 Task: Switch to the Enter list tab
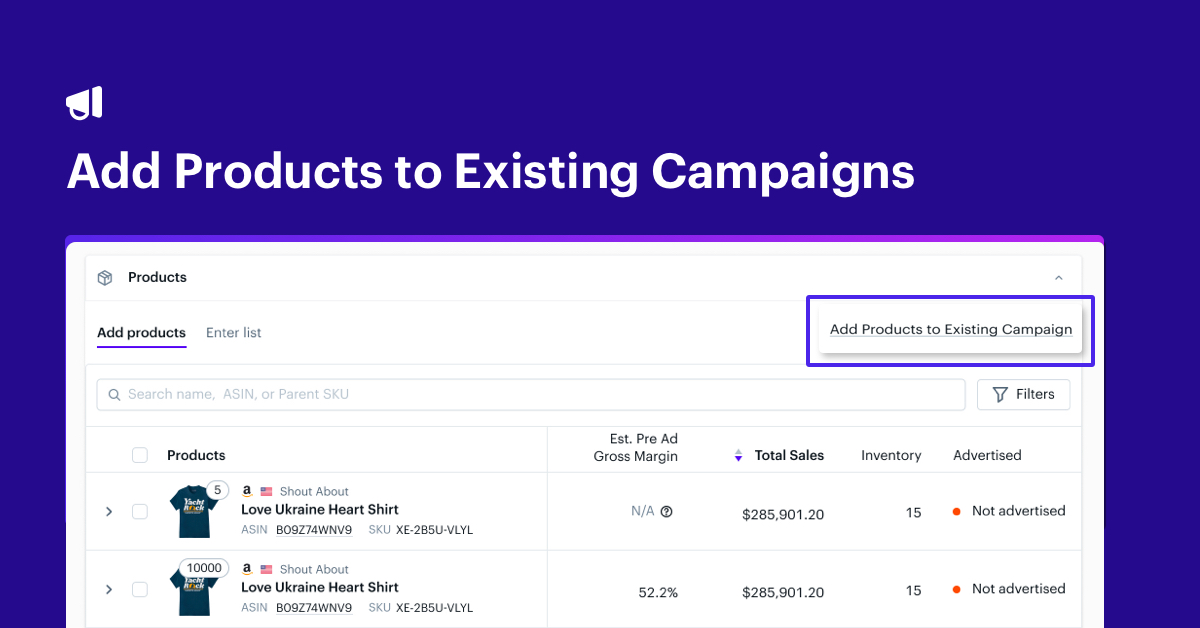tap(233, 332)
